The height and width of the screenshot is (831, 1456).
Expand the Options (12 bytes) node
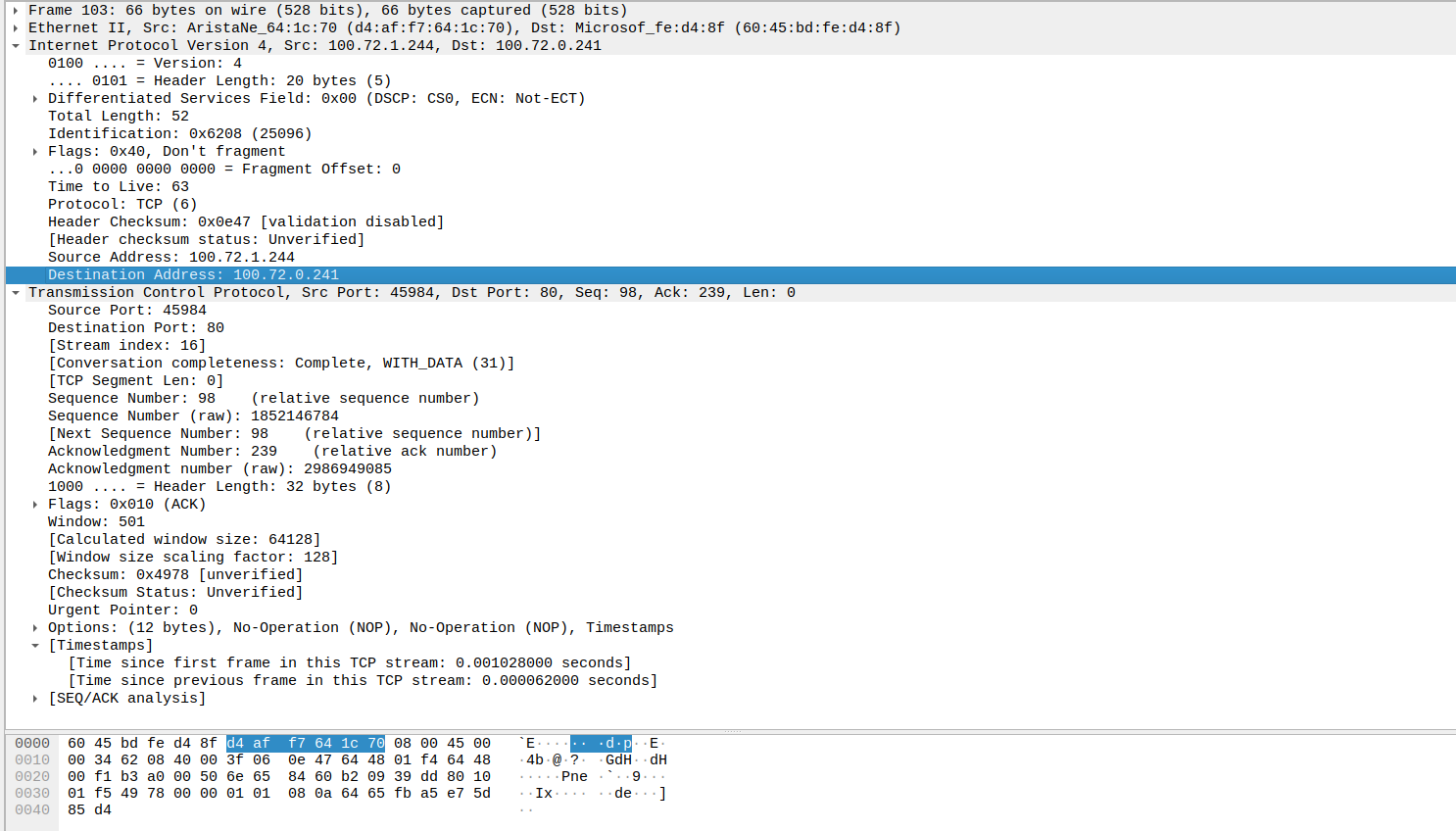[x=35, y=627]
